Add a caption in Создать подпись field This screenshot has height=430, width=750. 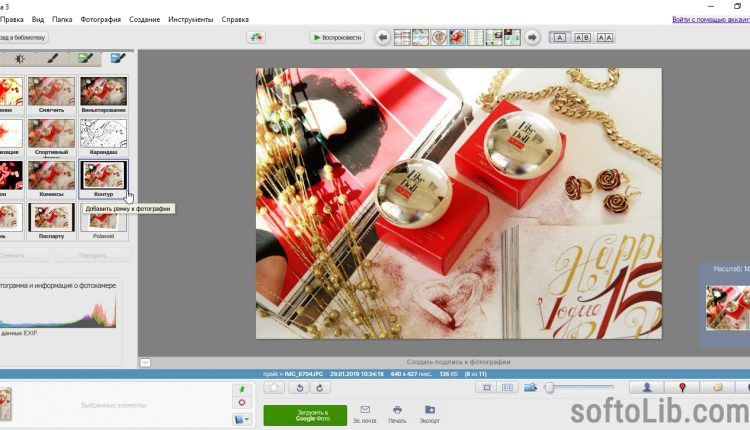[x=458, y=362]
